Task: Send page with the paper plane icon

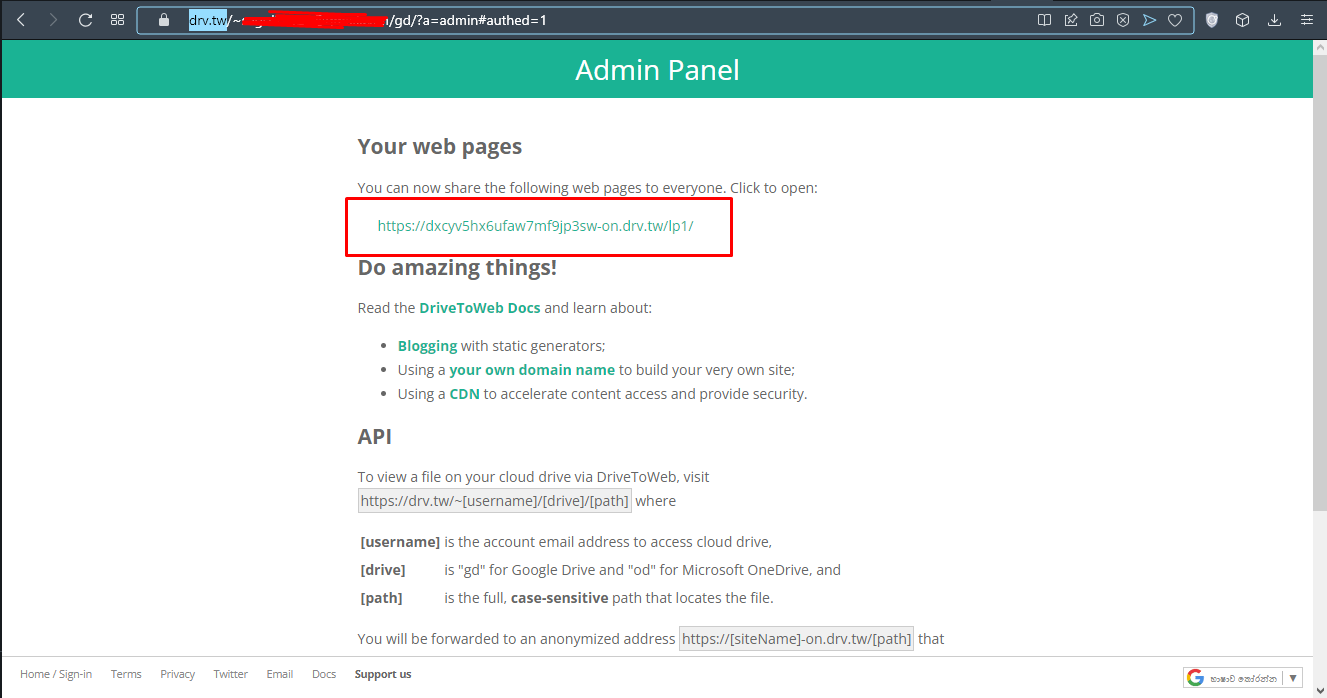Action: 1149,20
